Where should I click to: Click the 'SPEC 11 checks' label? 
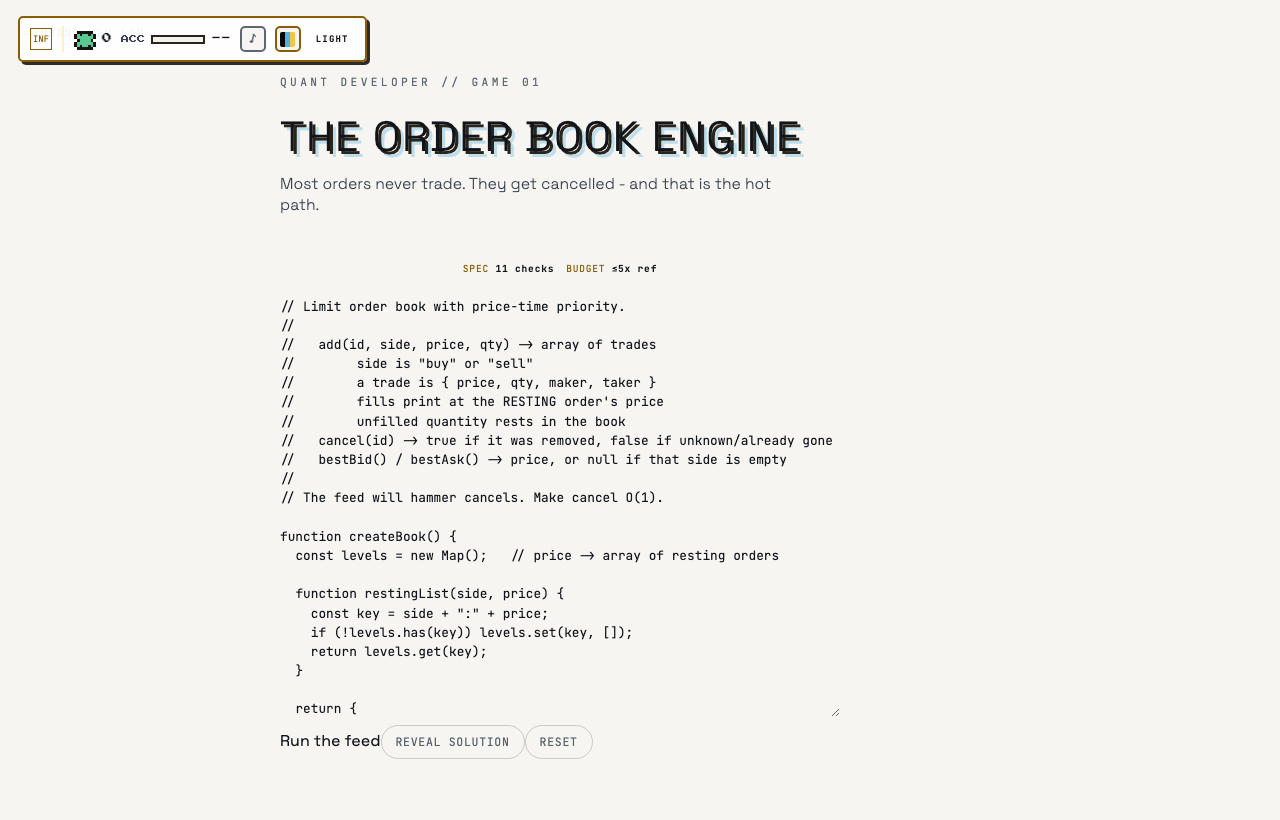[x=508, y=269]
